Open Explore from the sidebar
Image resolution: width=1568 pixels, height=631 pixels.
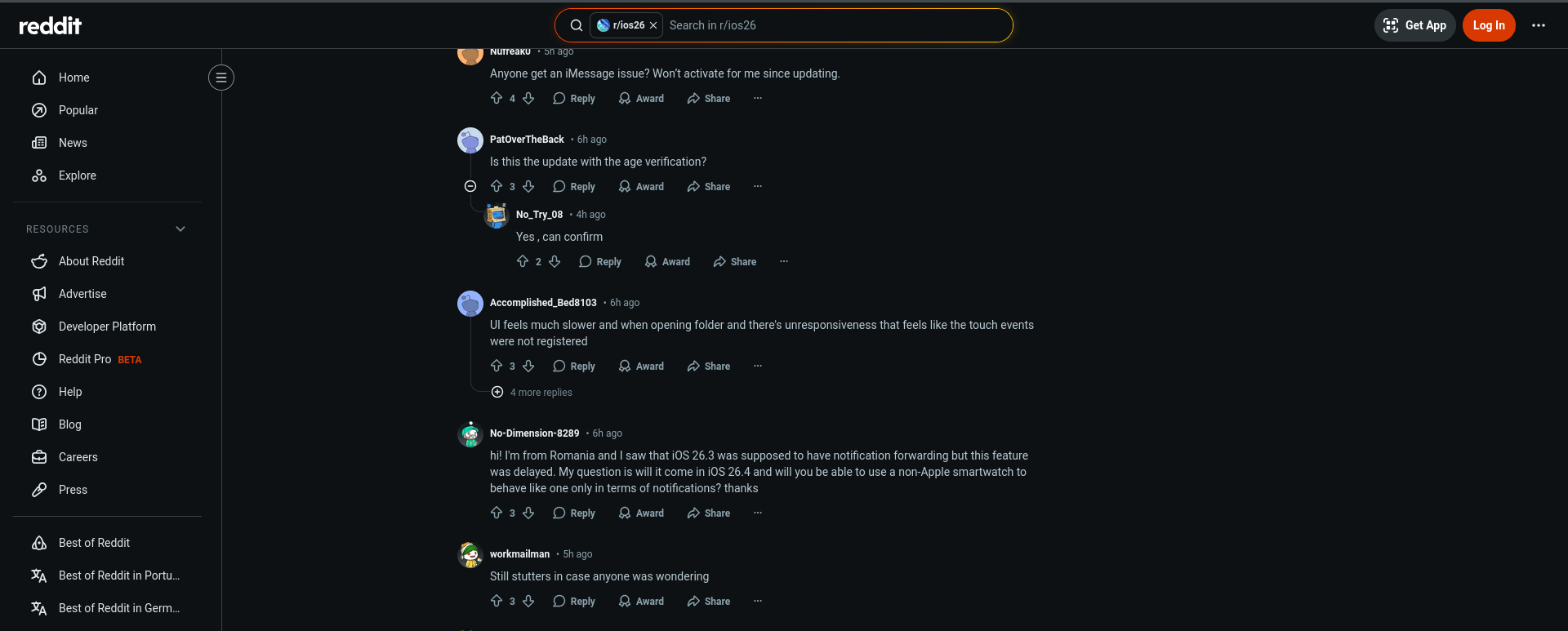pyautogui.click(x=77, y=176)
